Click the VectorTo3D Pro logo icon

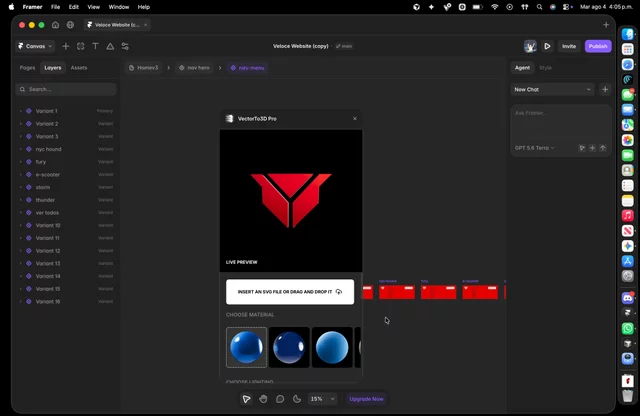[x=229, y=118]
